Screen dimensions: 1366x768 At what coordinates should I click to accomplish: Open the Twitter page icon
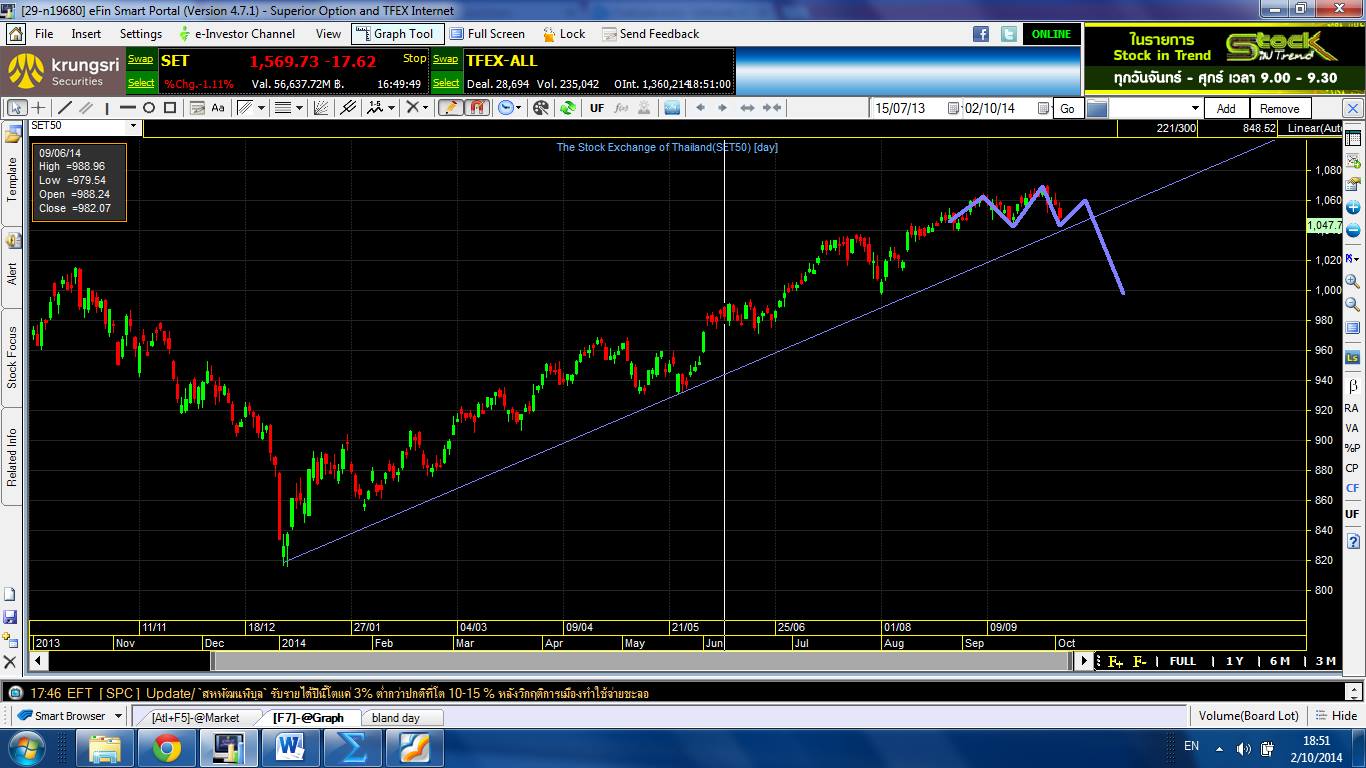click(1007, 34)
